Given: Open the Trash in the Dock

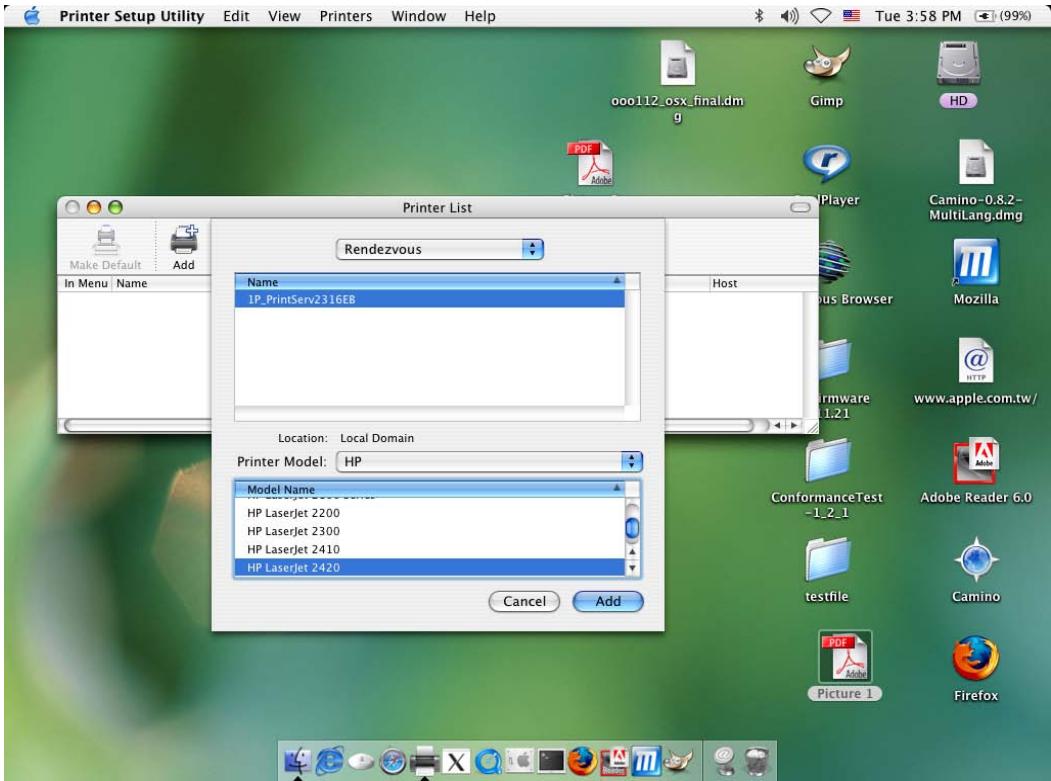Looking at the screenshot, I should point(756,761).
